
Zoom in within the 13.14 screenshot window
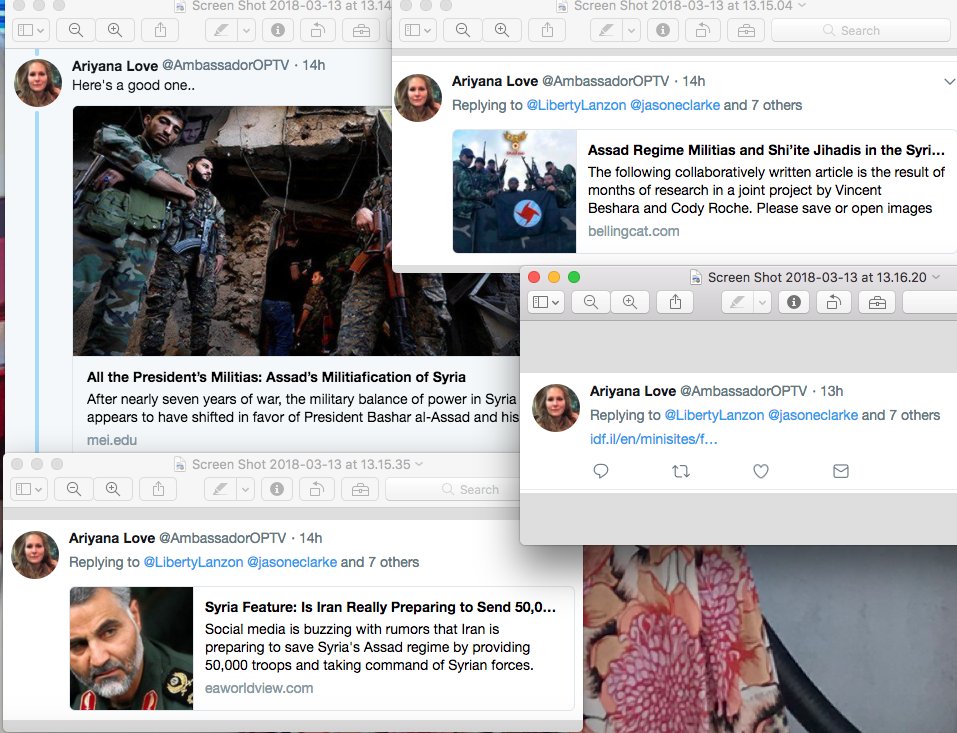point(115,31)
